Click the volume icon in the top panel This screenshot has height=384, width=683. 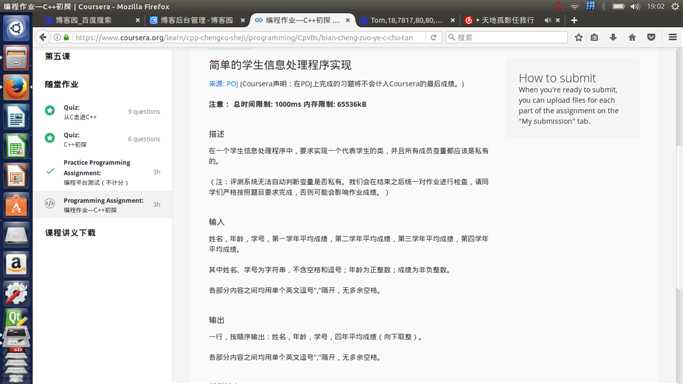pos(635,6)
